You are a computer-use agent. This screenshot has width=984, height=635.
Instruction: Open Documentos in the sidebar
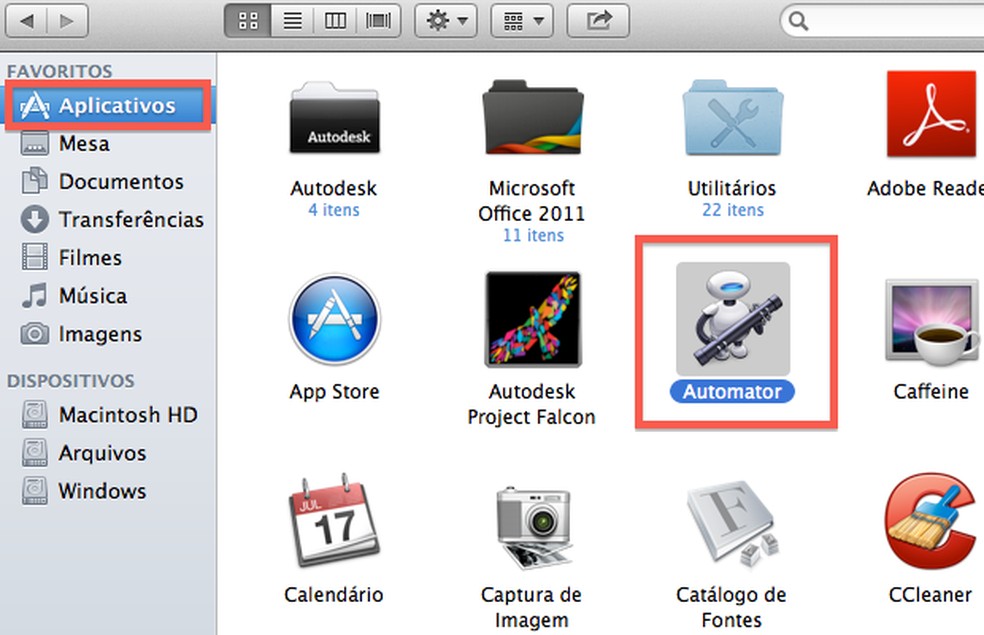coord(108,181)
